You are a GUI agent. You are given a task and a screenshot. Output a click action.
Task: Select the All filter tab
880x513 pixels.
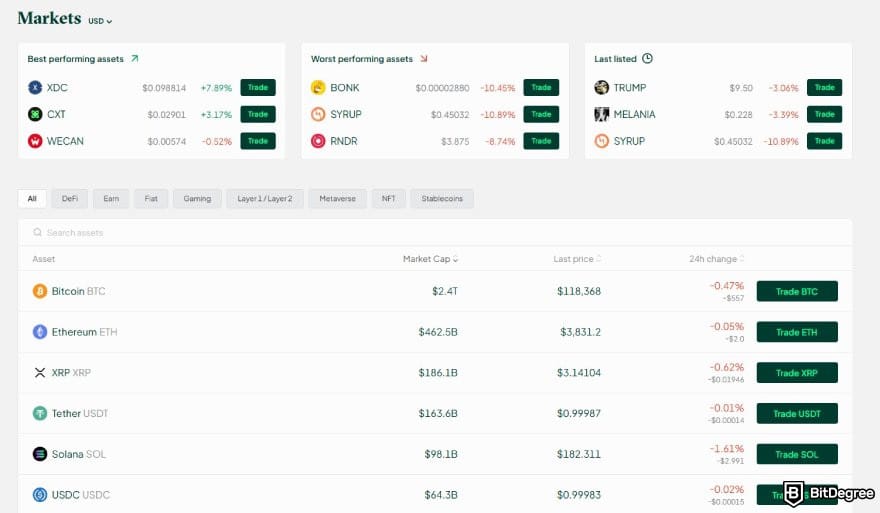tap(32, 199)
